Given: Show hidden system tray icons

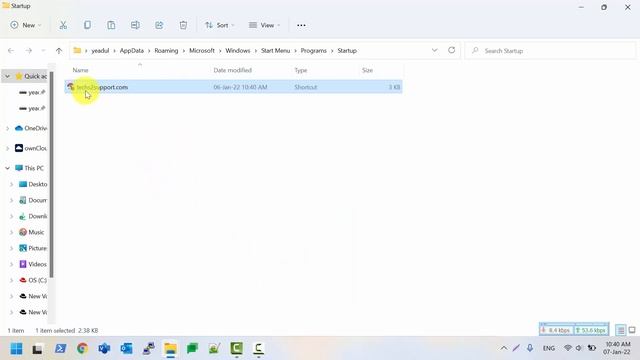Looking at the screenshot, I should [x=504, y=348].
